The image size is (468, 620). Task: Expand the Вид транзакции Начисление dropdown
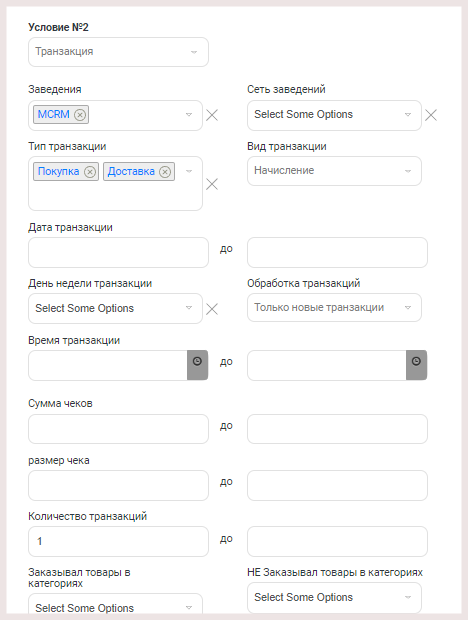click(x=334, y=171)
